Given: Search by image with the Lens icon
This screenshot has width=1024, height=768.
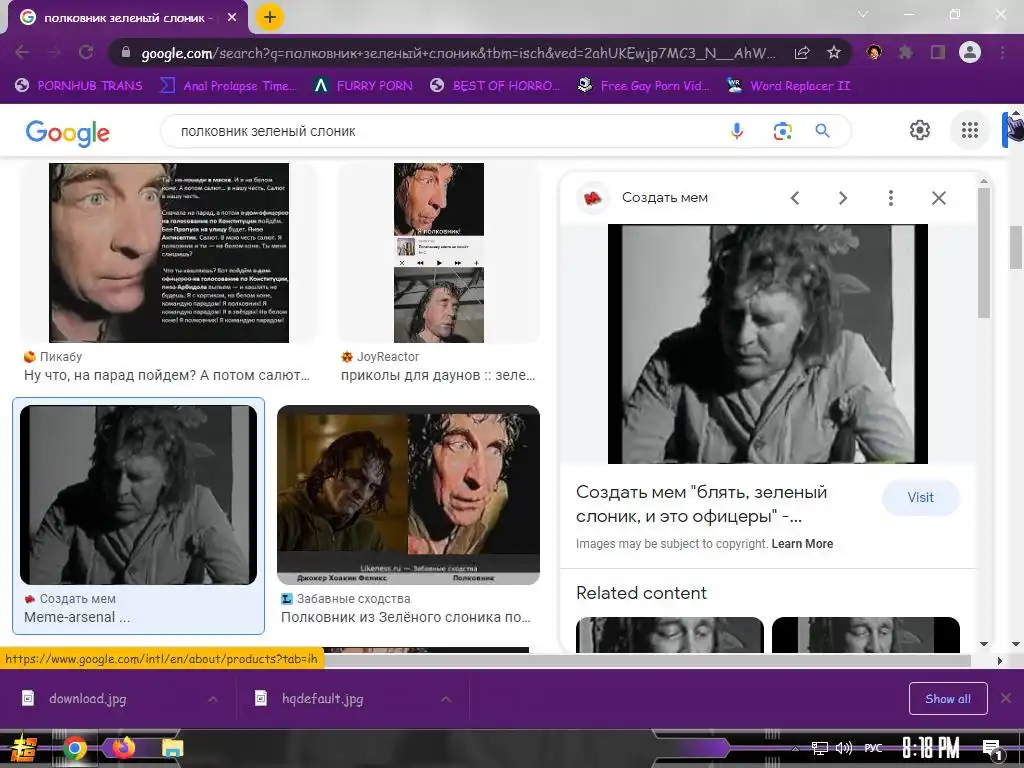Looking at the screenshot, I should click(x=782, y=131).
